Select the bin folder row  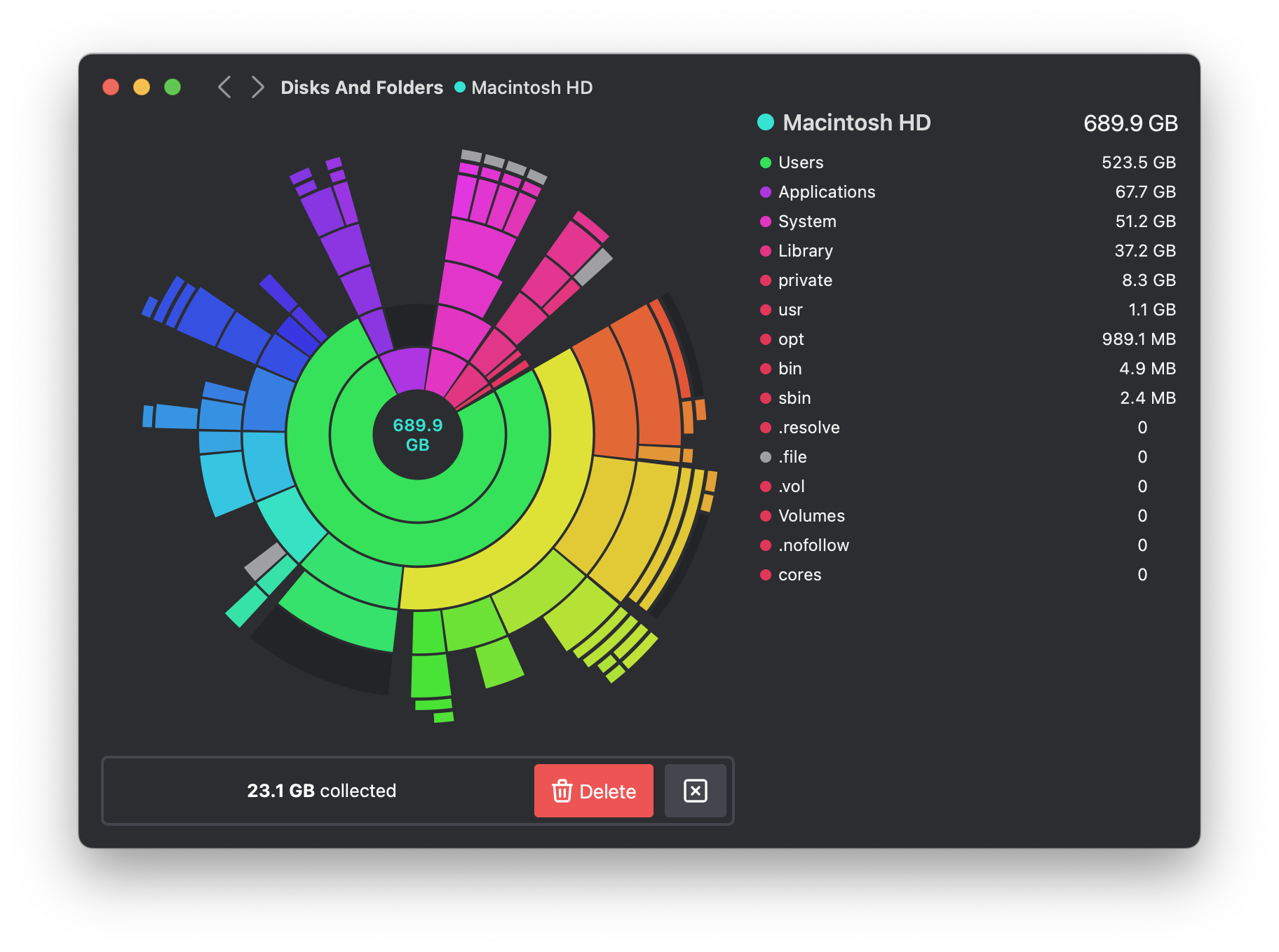[x=968, y=369]
